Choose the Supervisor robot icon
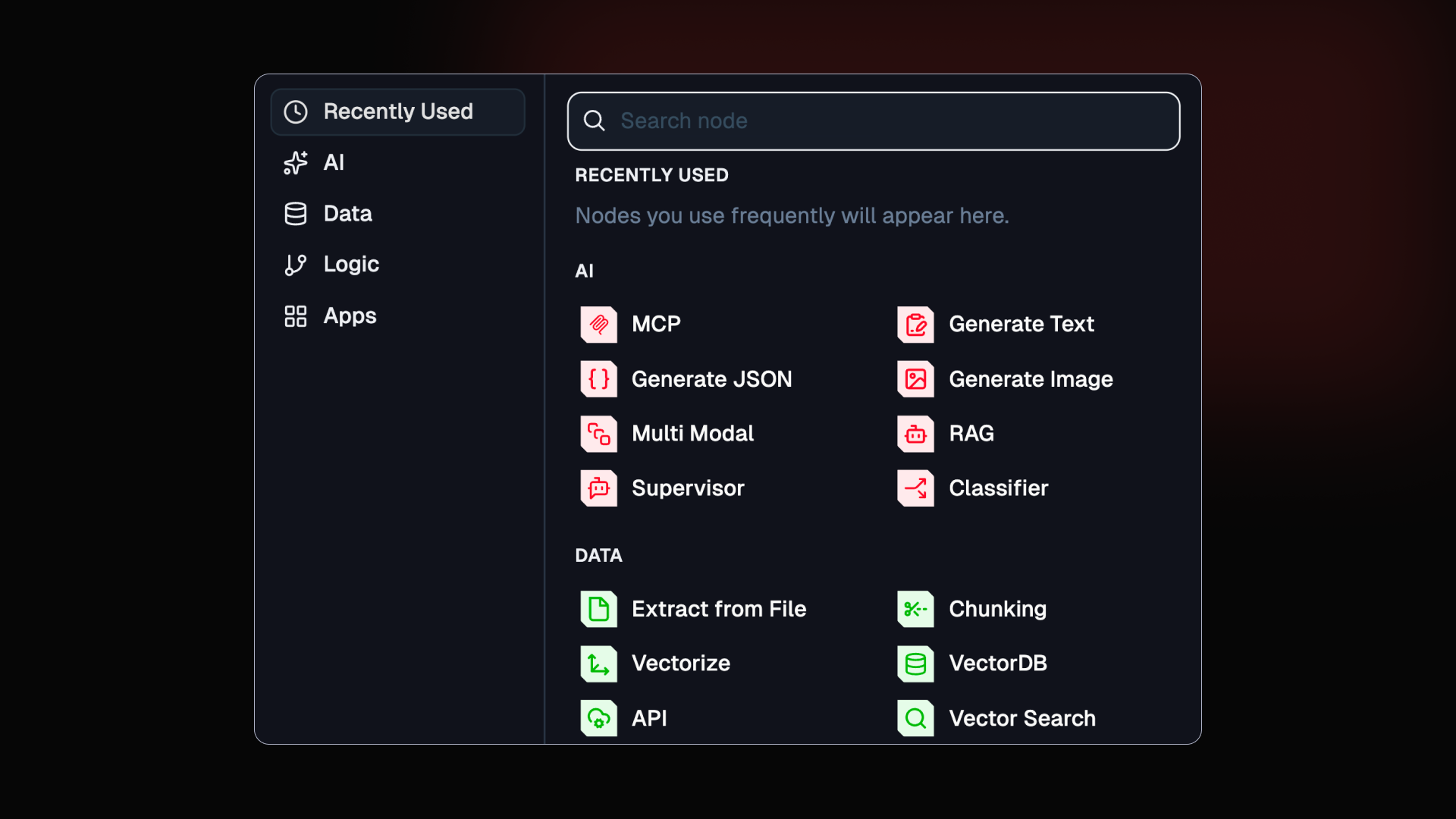The width and height of the screenshot is (1456, 819). [x=598, y=488]
